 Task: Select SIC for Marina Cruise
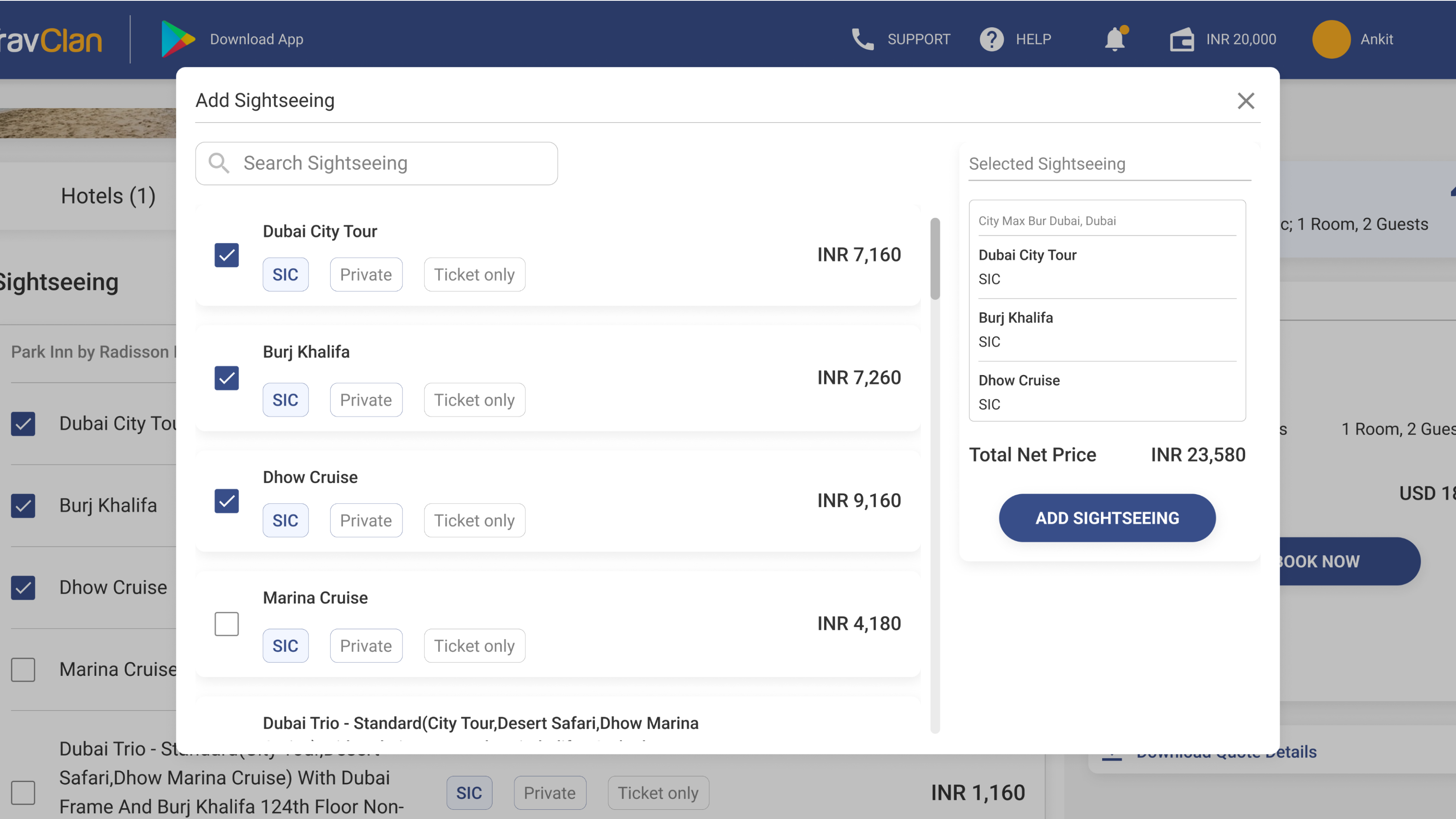pos(285,646)
